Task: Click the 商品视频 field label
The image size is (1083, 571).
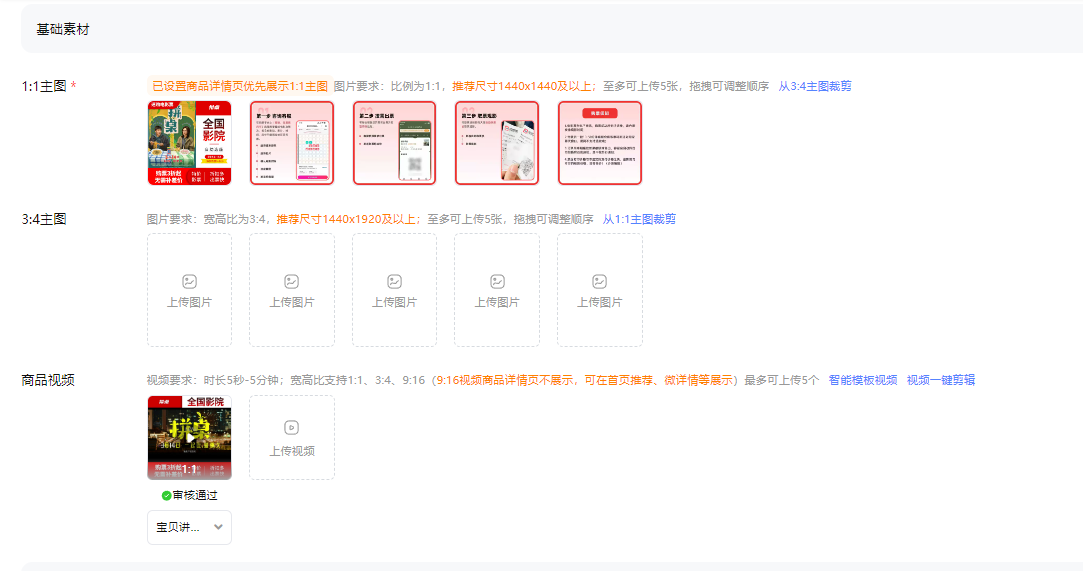Action: pyautogui.click(x=48, y=380)
